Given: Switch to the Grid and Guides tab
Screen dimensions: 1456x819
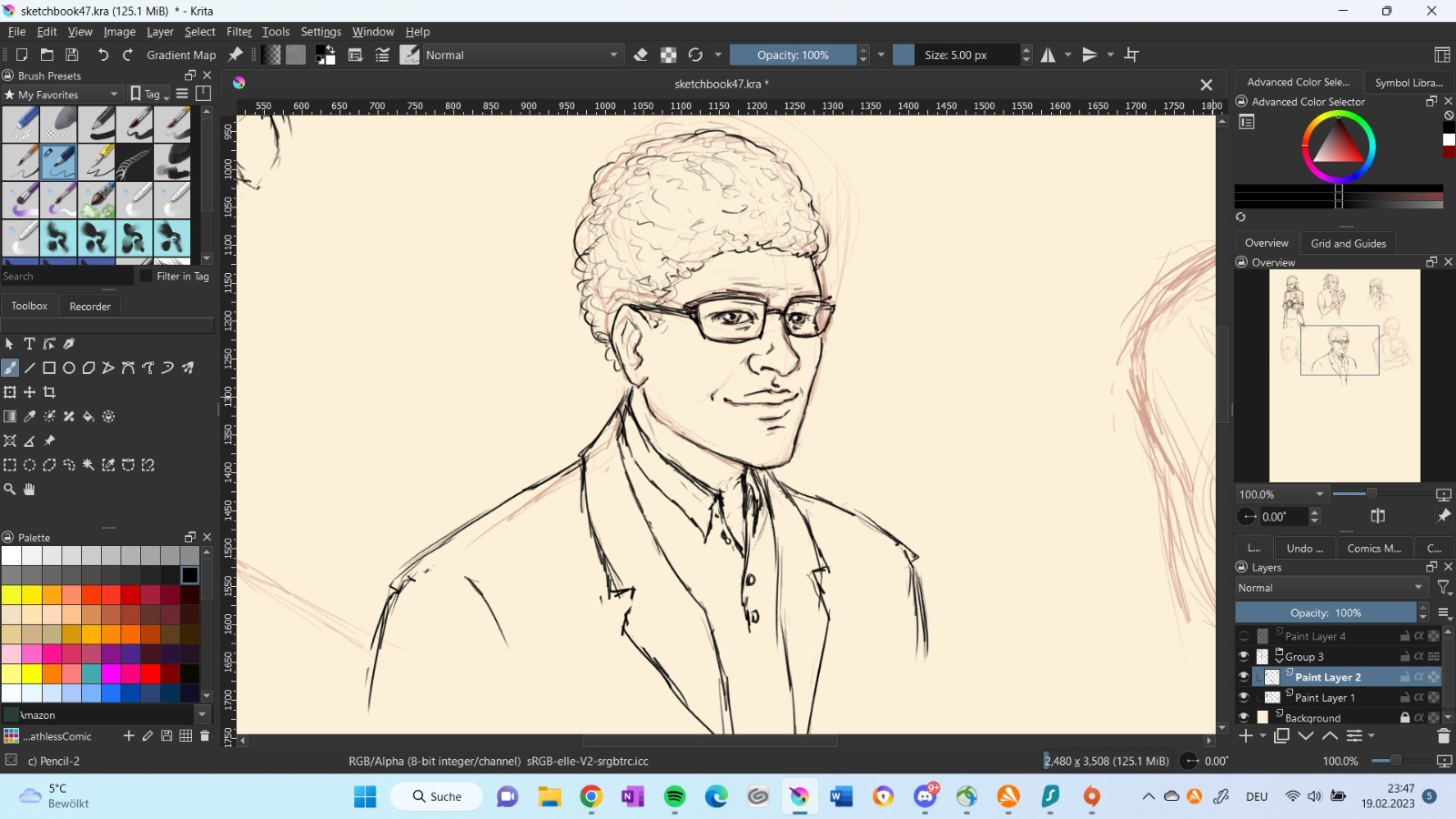Looking at the screenshot, I should (x=1348, y=244).
